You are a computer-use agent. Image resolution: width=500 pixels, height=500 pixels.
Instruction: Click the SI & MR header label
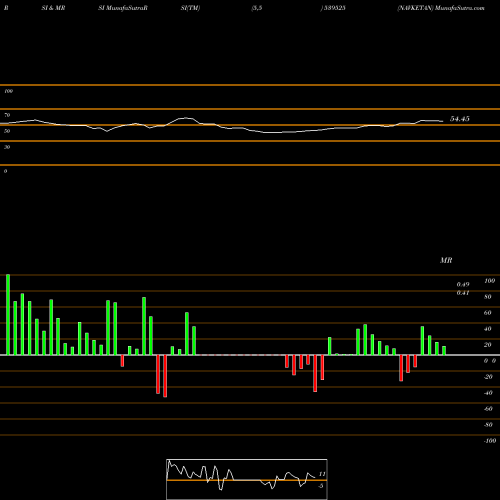pos(53,8)
